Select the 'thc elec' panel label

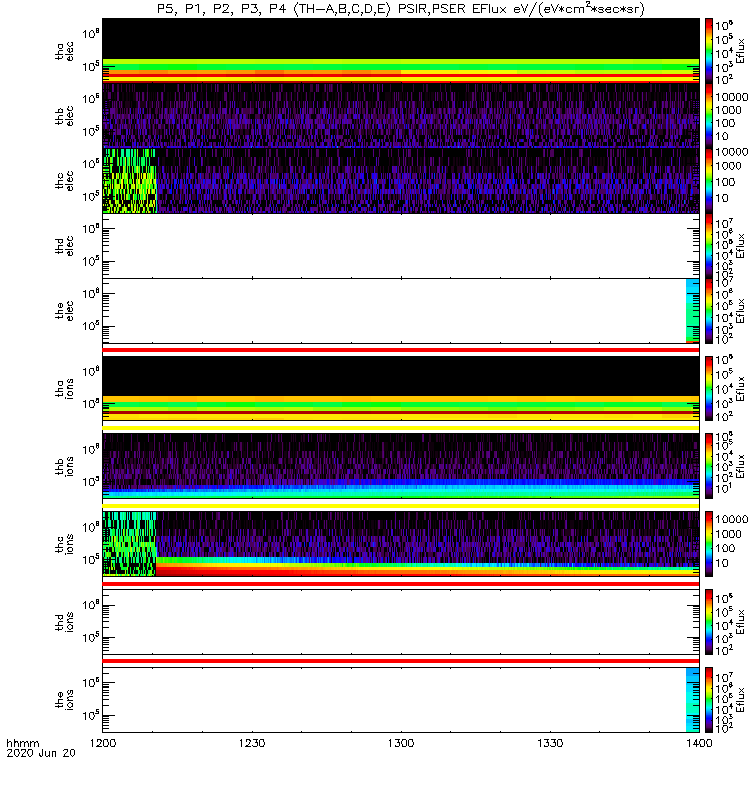[x=64, y=181]
